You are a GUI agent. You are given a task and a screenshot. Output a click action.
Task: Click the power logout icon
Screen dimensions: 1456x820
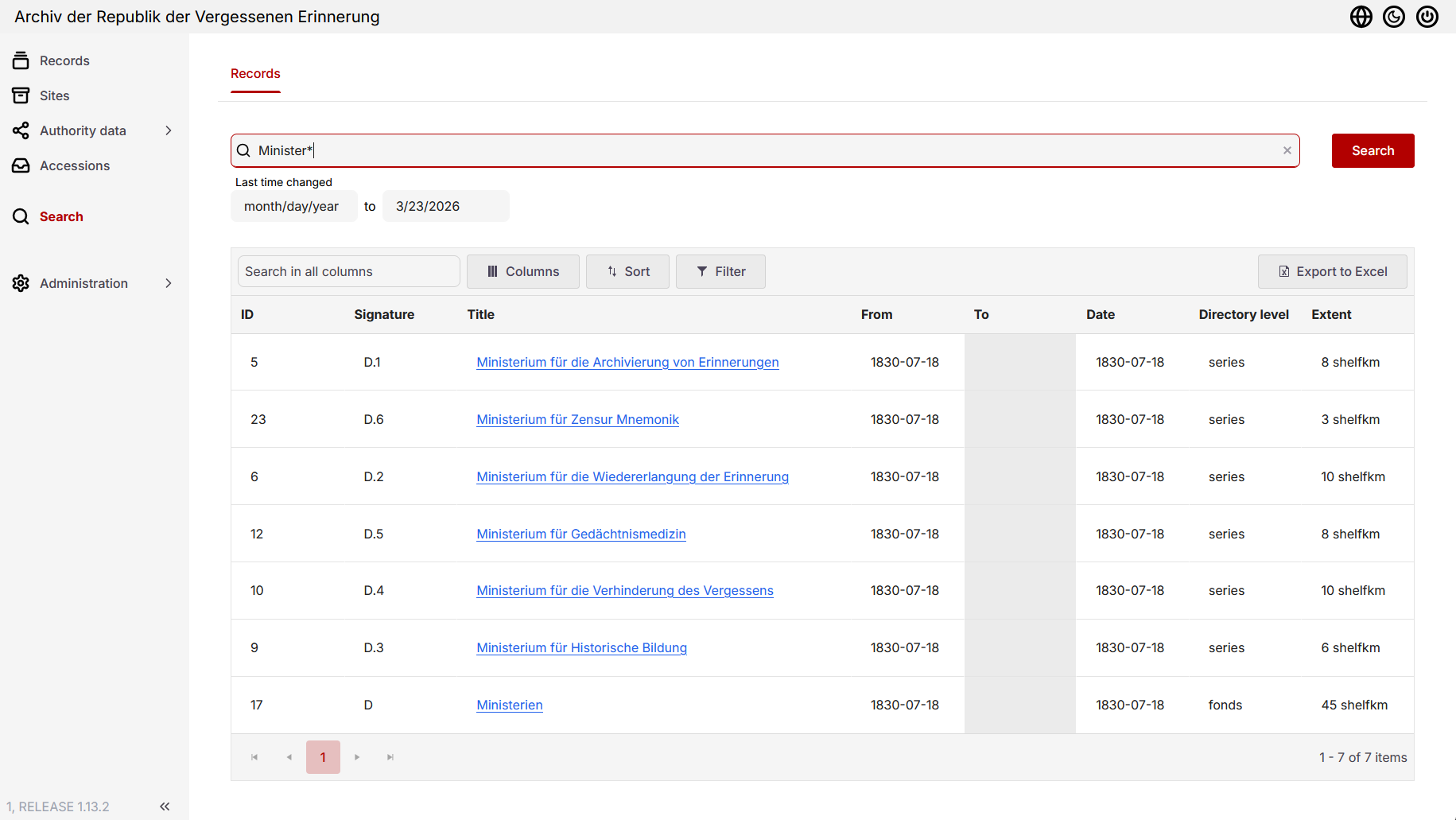(x=1427, y=17)
